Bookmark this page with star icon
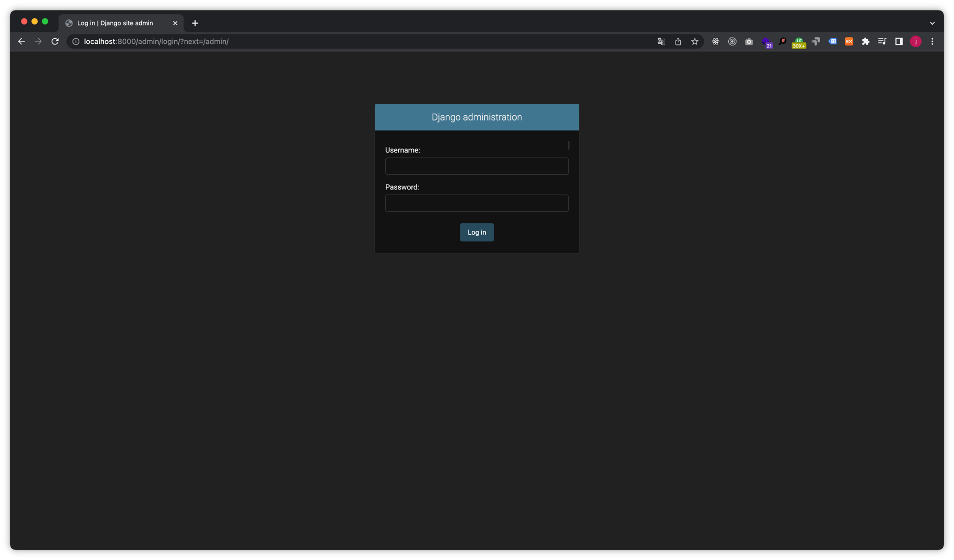 click(x=695, y=41)
